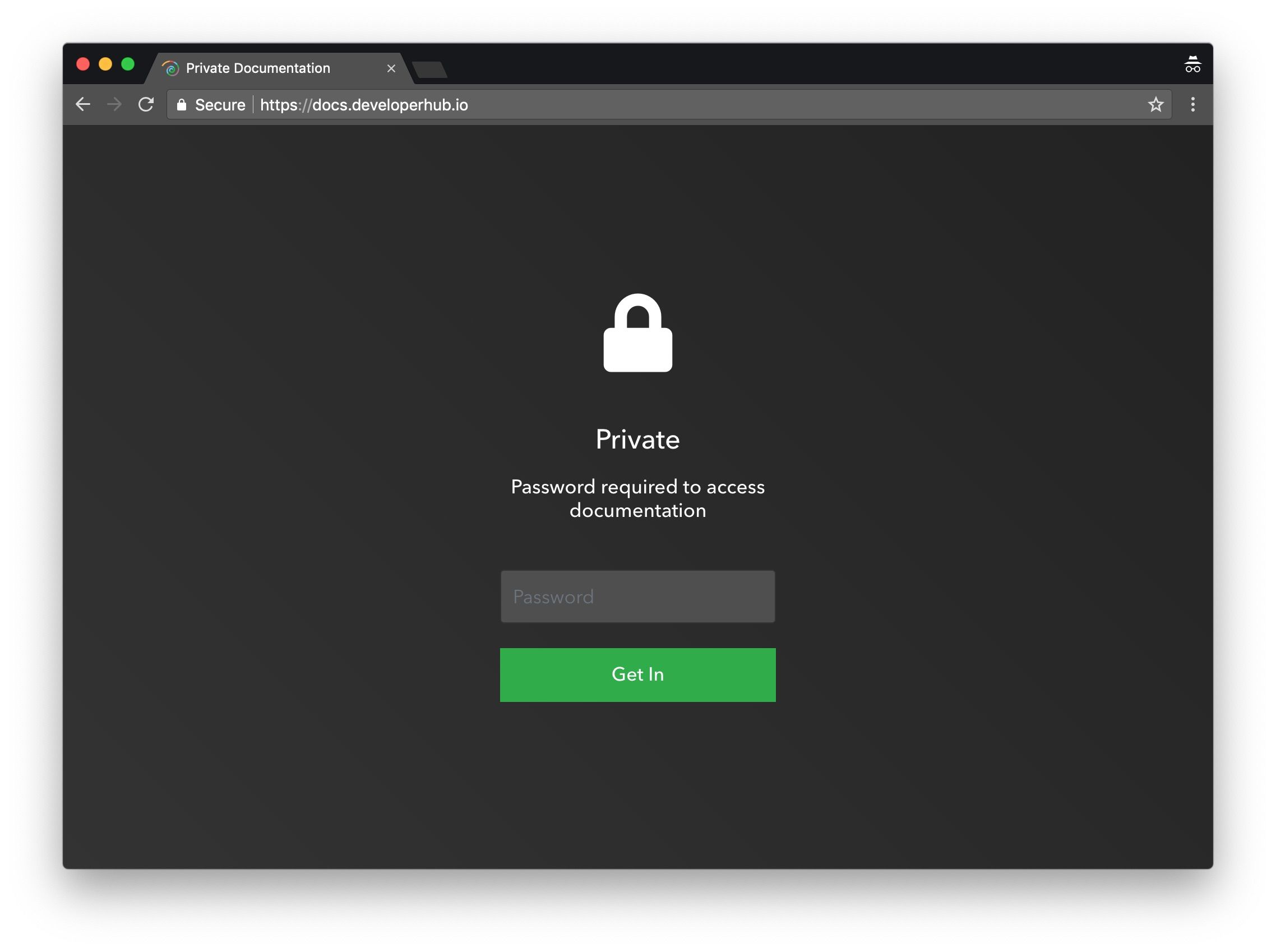Click the Secure label in address bar

click(x=220, y=105)
